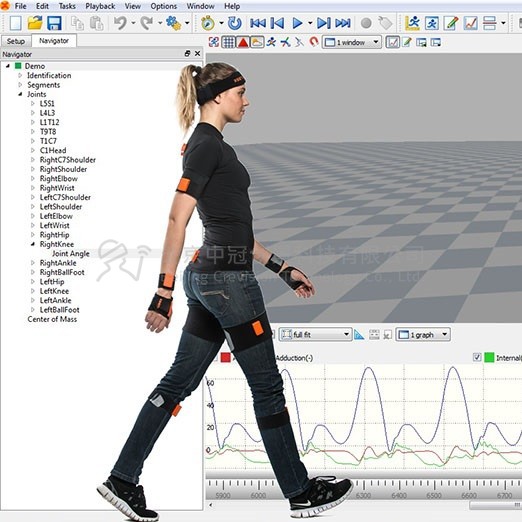Image resolution: width=522 pixels, height=522 pixels.
Task: Collapse the RightKnee tree node
Action: [x=33, y=244]
